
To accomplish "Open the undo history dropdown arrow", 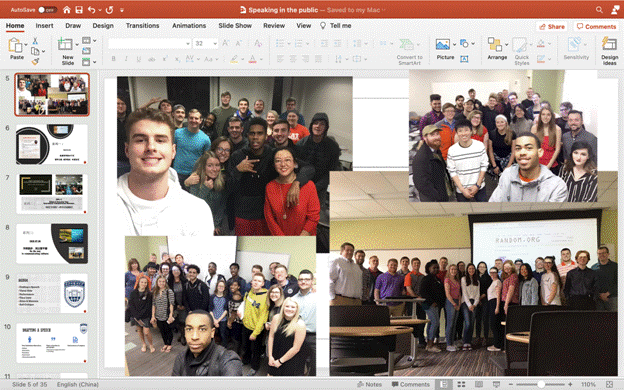I will click(99, 10).
